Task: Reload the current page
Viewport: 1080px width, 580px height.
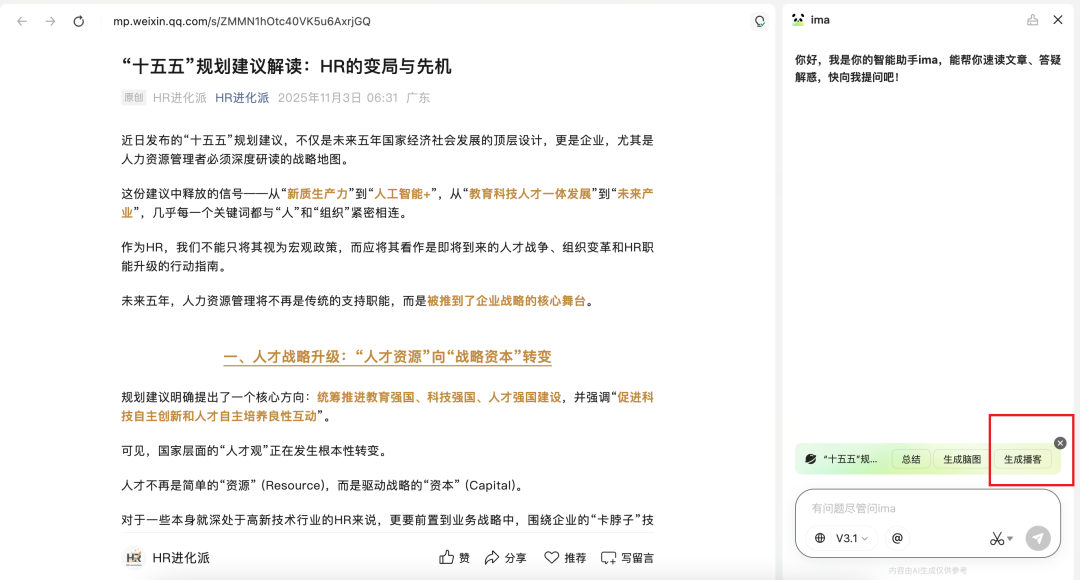Action: click(79, 21)
